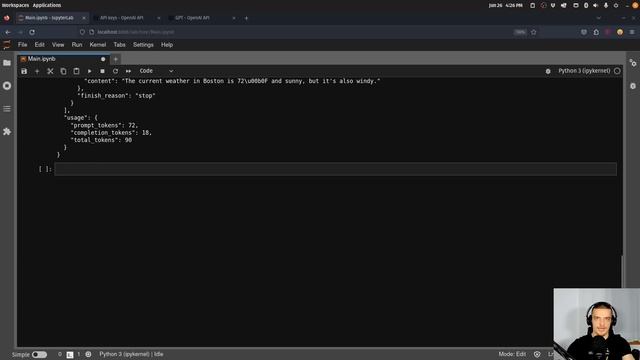Open the Help menu
This screenshot has height=360, width=640.
[x=167, y=45]
